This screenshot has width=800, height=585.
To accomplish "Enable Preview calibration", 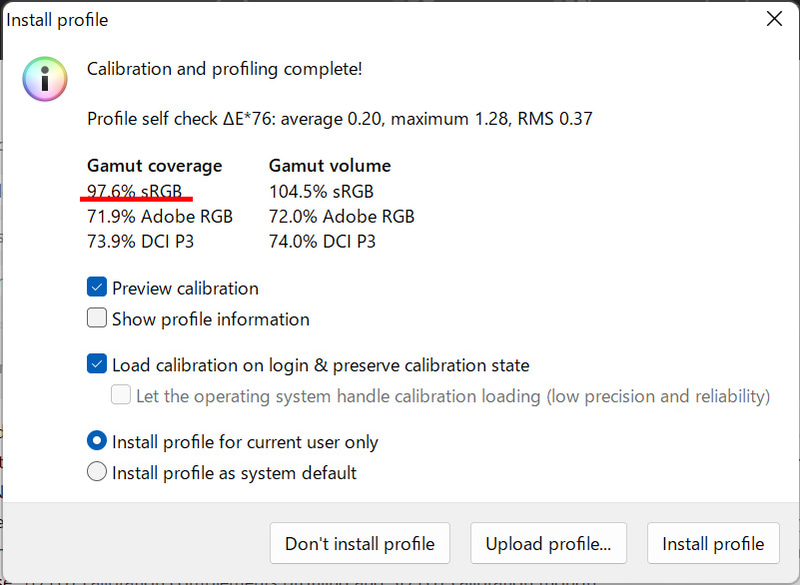I will point(97,287).
